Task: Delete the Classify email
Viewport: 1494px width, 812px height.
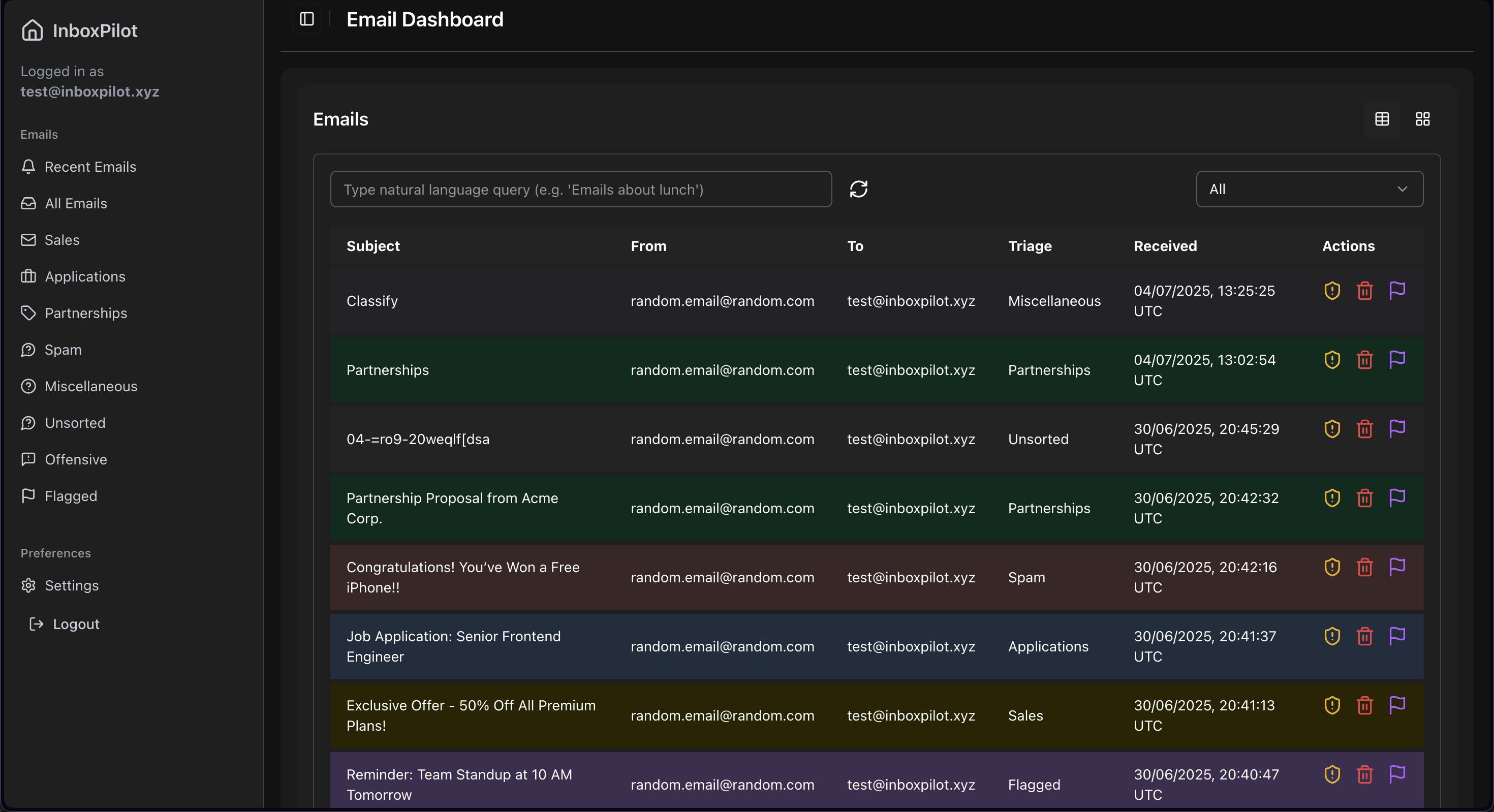Action: point(1364,290)
